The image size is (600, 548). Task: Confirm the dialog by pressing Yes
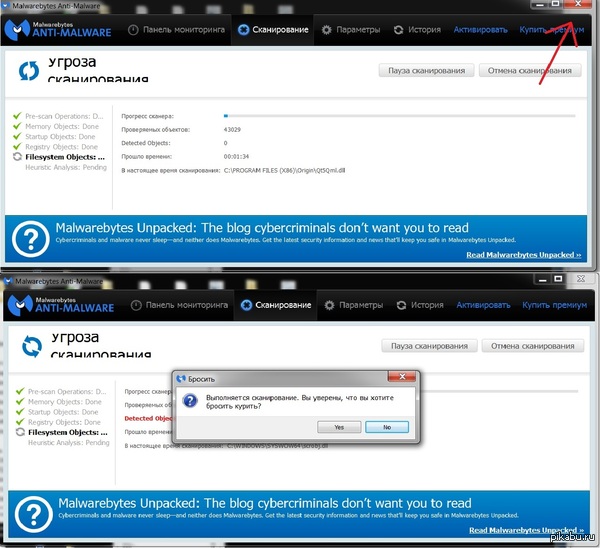339,426
